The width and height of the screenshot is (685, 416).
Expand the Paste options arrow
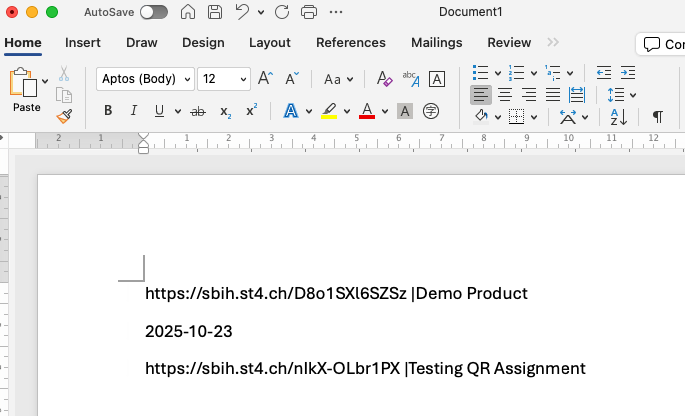pos(45,81)
